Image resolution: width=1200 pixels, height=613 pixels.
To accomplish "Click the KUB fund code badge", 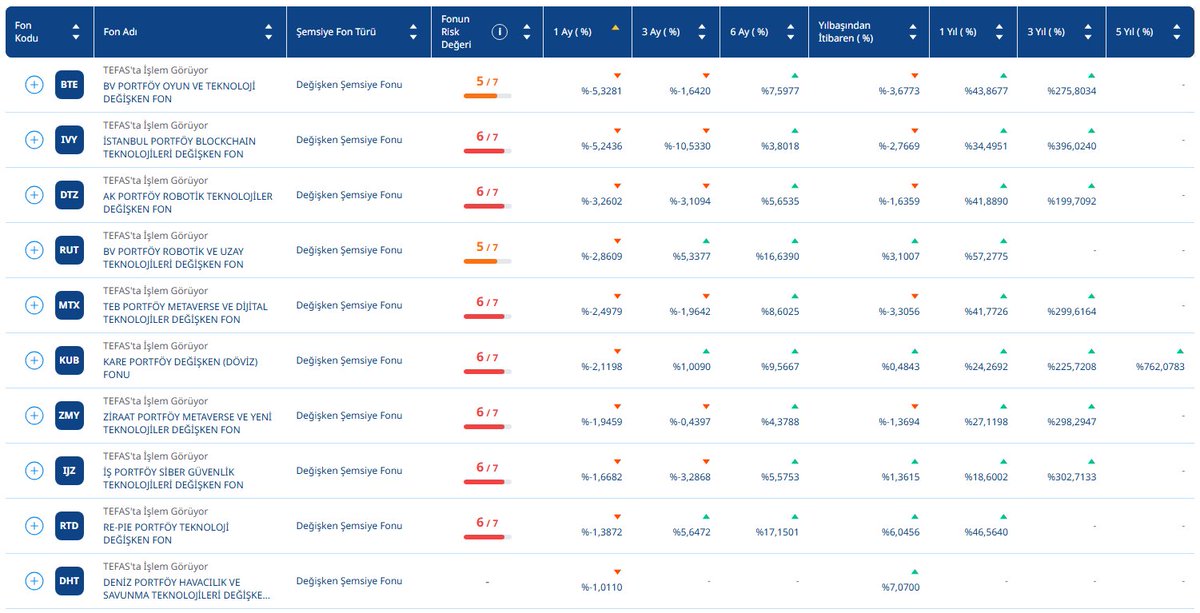I will pyautogui.click(x=69, y=360).
